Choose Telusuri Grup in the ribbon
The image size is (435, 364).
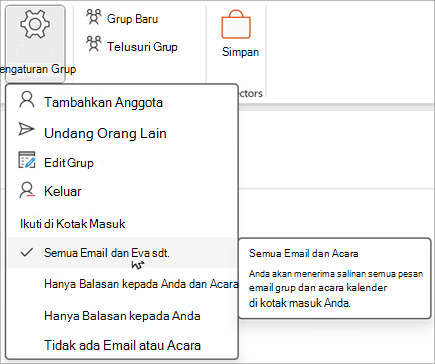tap(142, 47)
